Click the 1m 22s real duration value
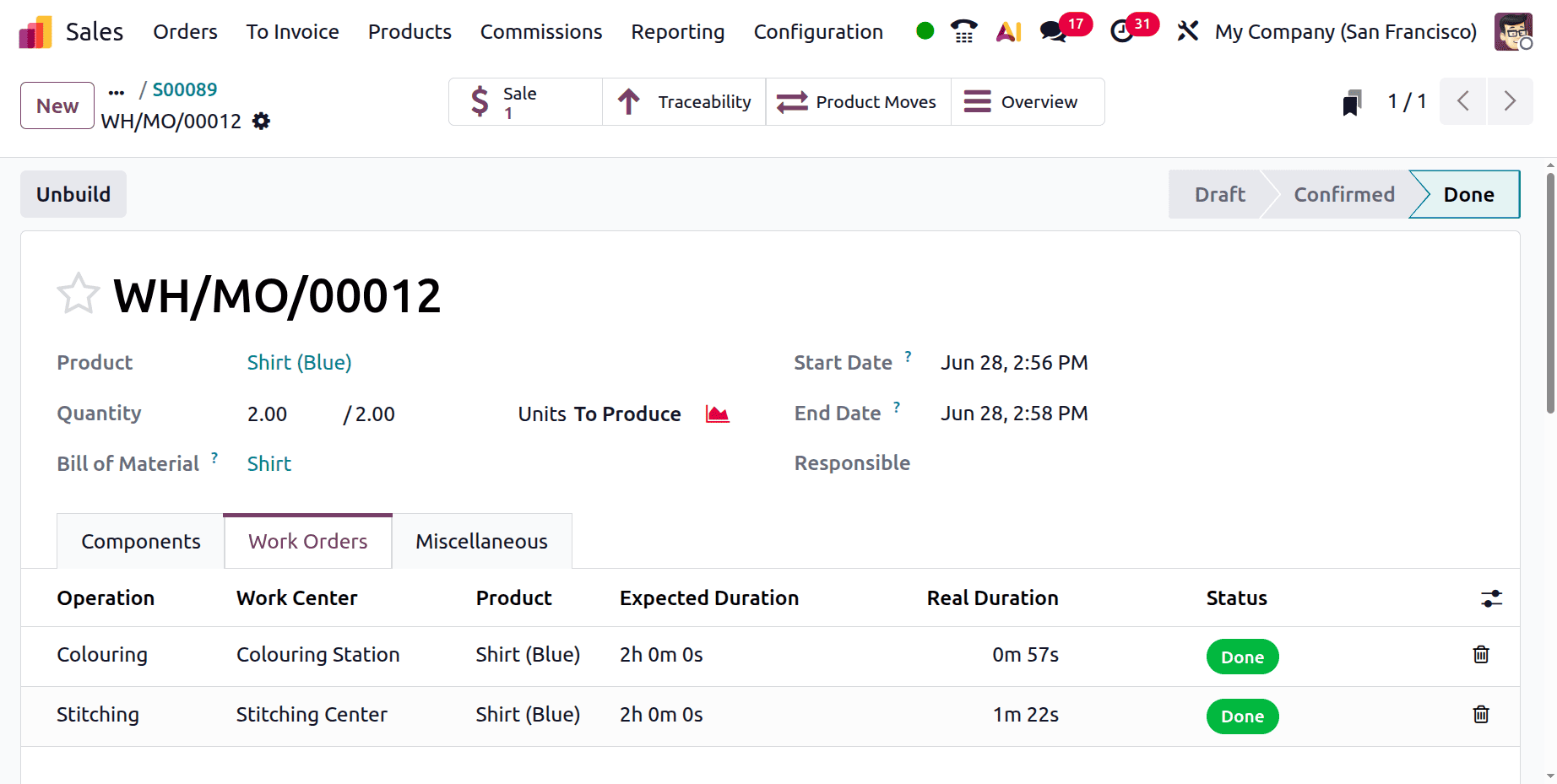Viewport: 1557px width, 784px height. coord(1025,715)
